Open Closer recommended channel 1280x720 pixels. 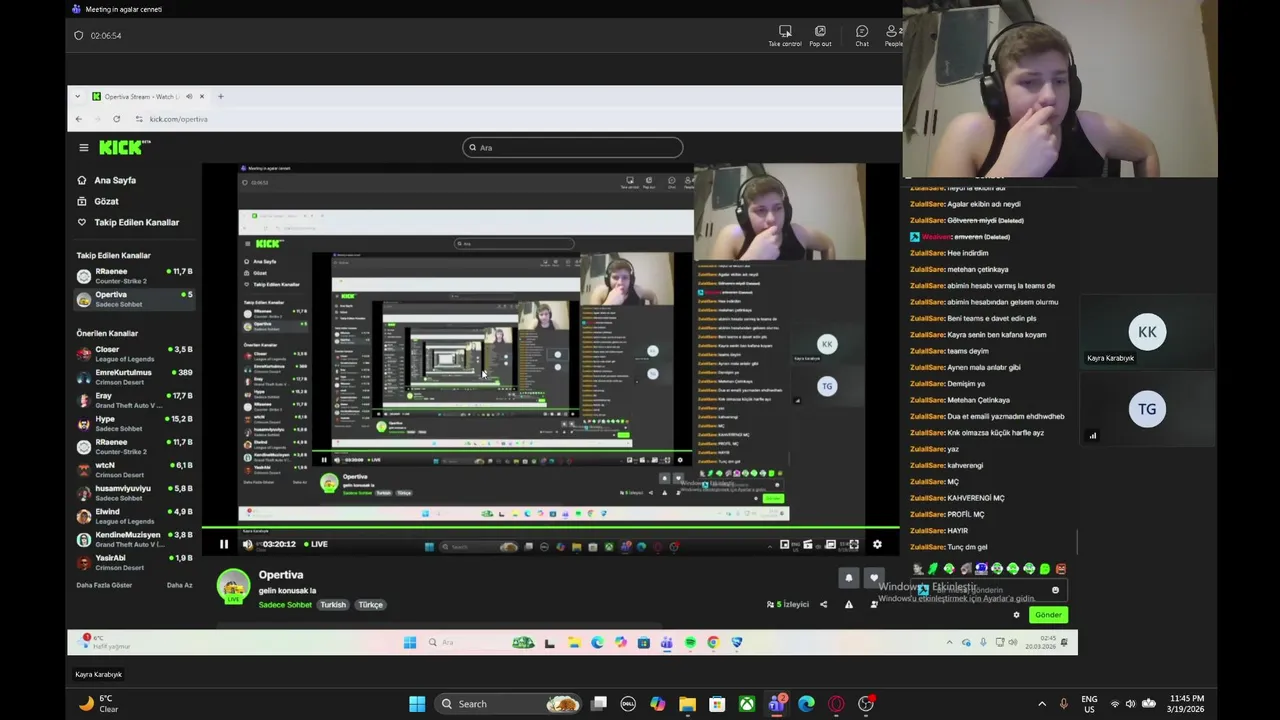[134, 354]
